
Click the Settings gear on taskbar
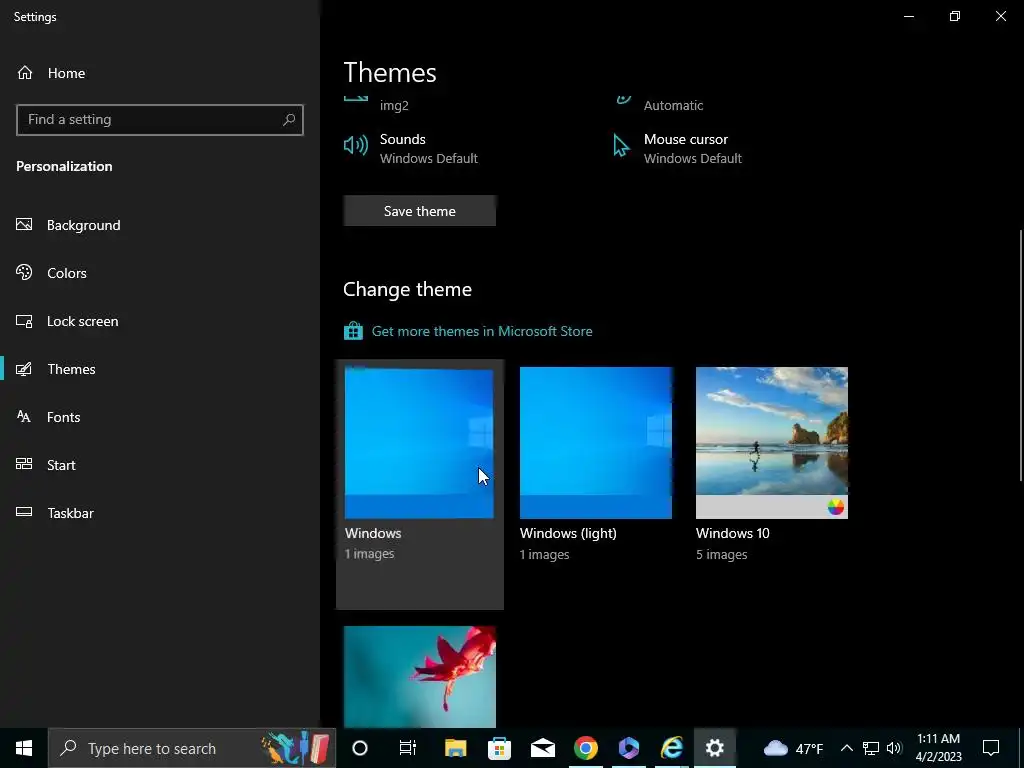[x=715, y=748]
